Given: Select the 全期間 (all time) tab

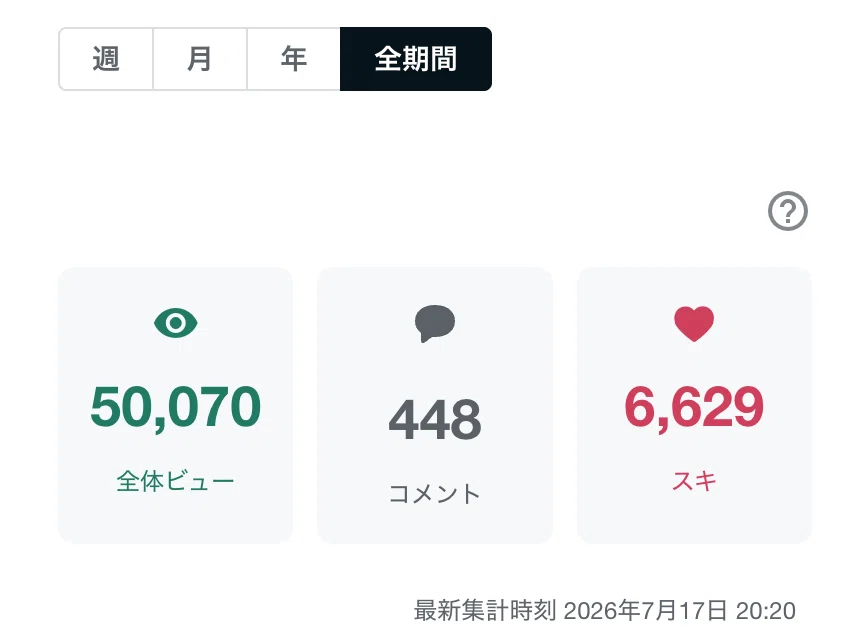Looking at the screenshot, I should 416,59.
